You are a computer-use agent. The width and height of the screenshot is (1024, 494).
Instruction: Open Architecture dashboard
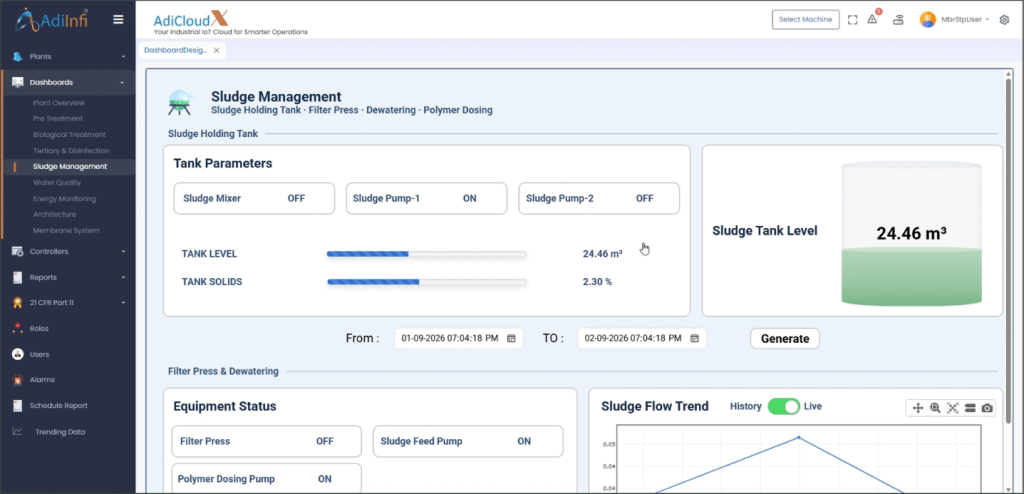pos(55,214)
